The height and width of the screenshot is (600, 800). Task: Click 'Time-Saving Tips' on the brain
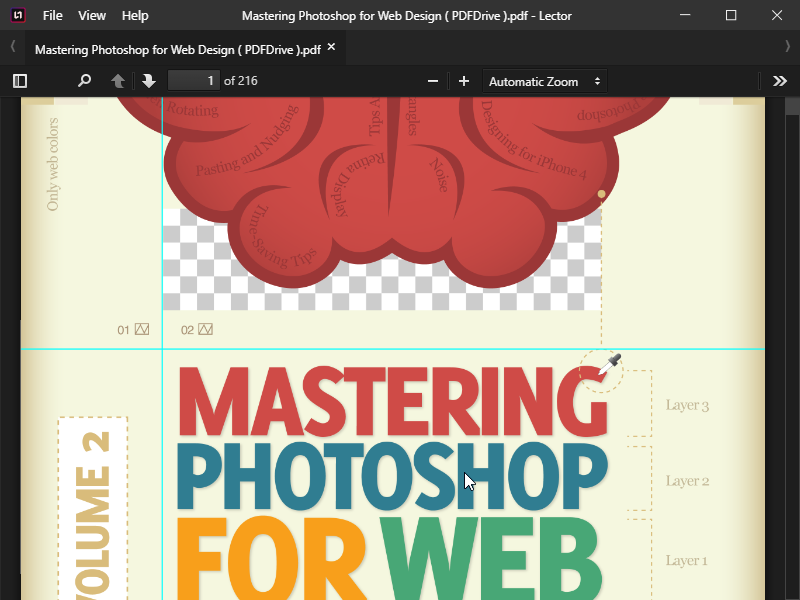tap(281, 237)
